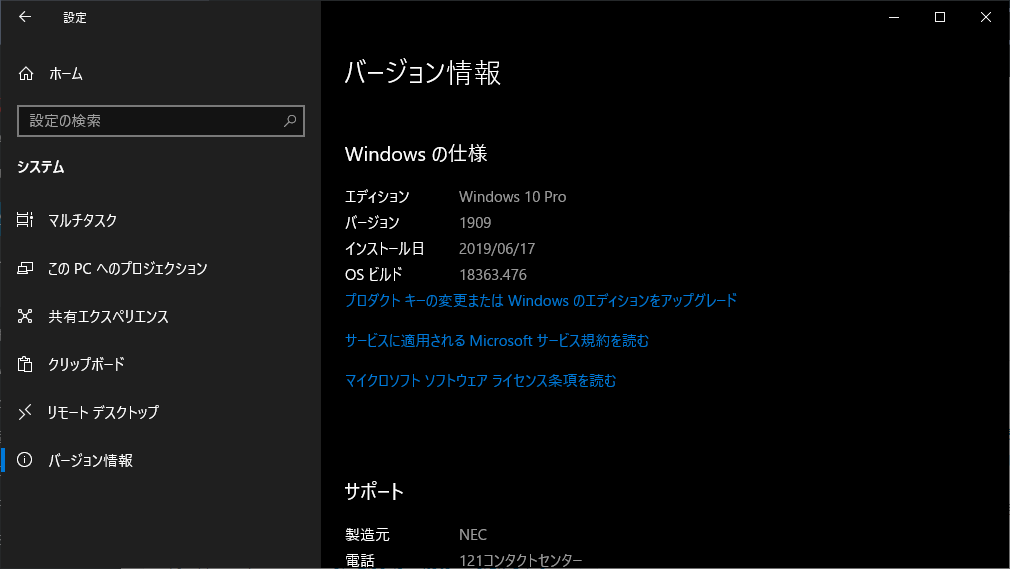Close the 設定 window
This screenshot has width=1010, height=569.
pos(986,17)
